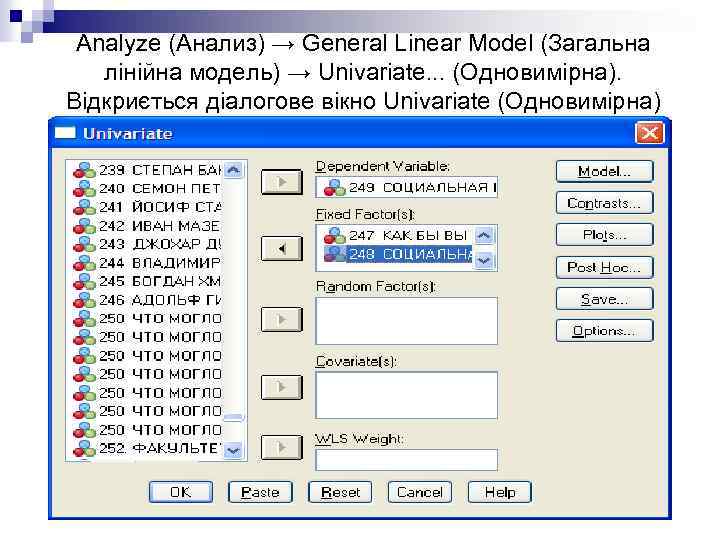Open the Options... dialog
Image resolution: width=720 pixels, height=540 pixels.
pos(604,331)
